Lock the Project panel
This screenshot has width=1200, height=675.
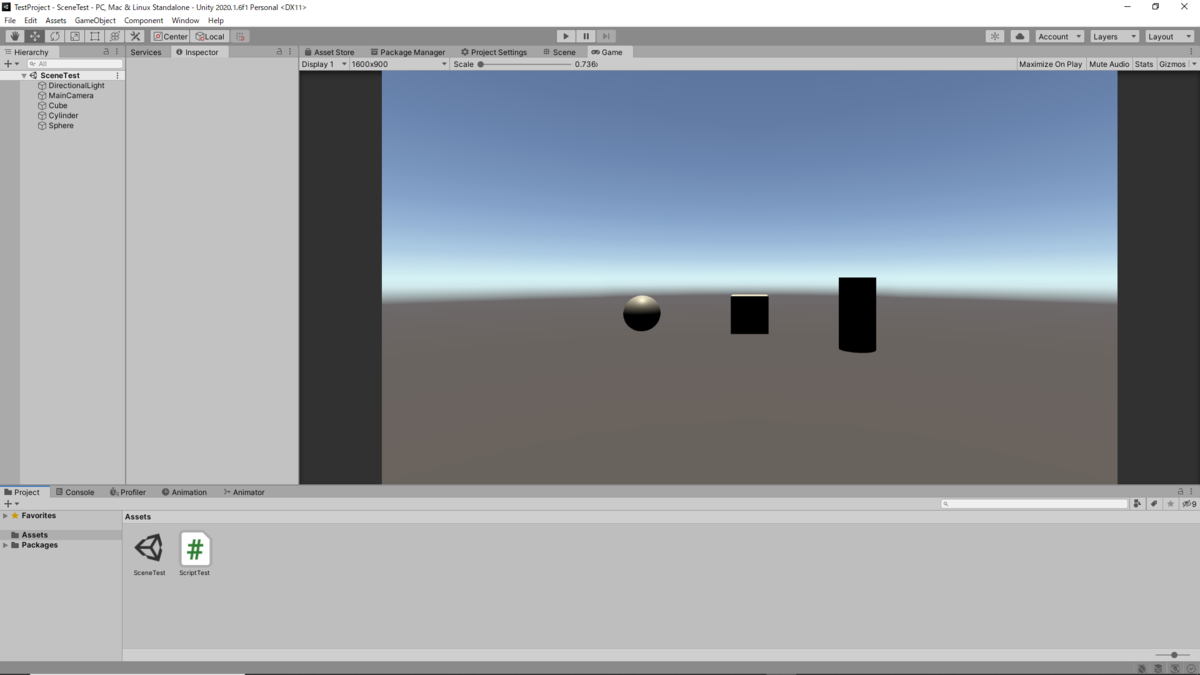[x=1180, y=492]
